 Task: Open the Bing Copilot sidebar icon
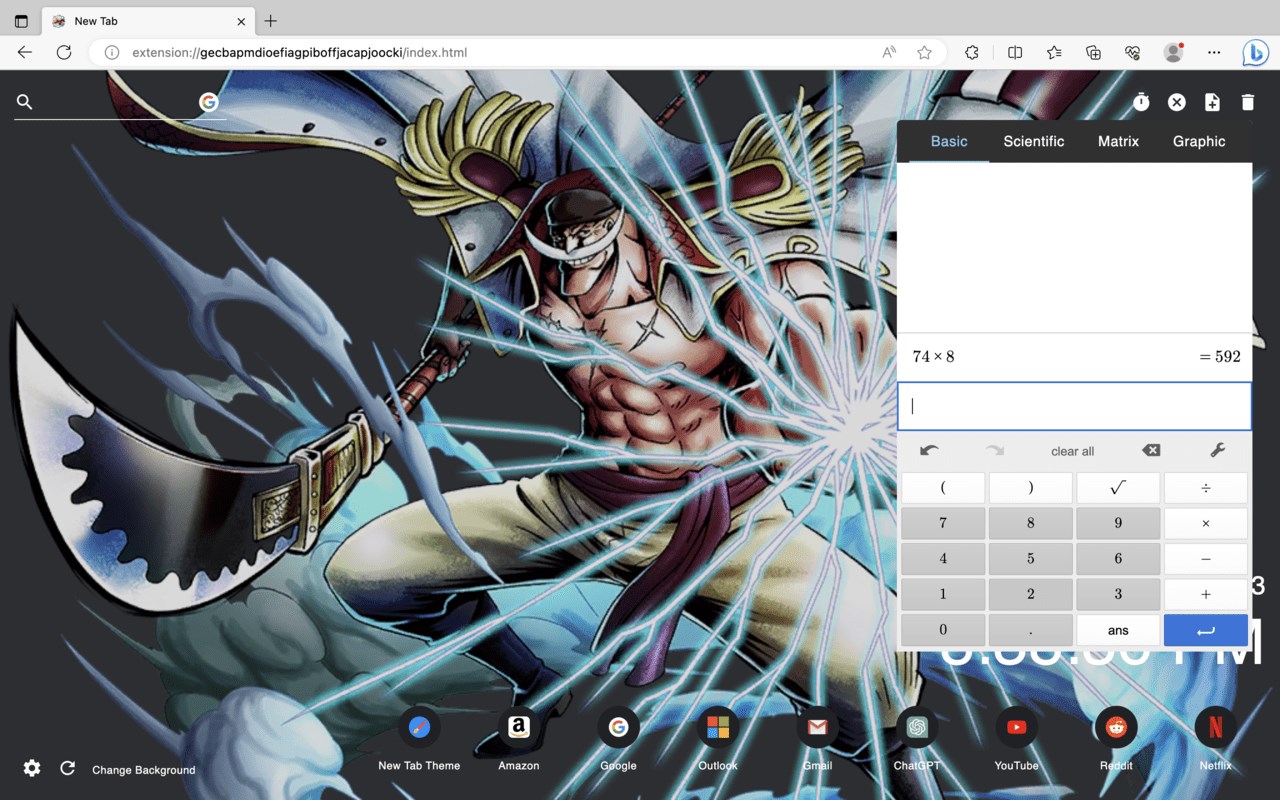[1255, 52]
